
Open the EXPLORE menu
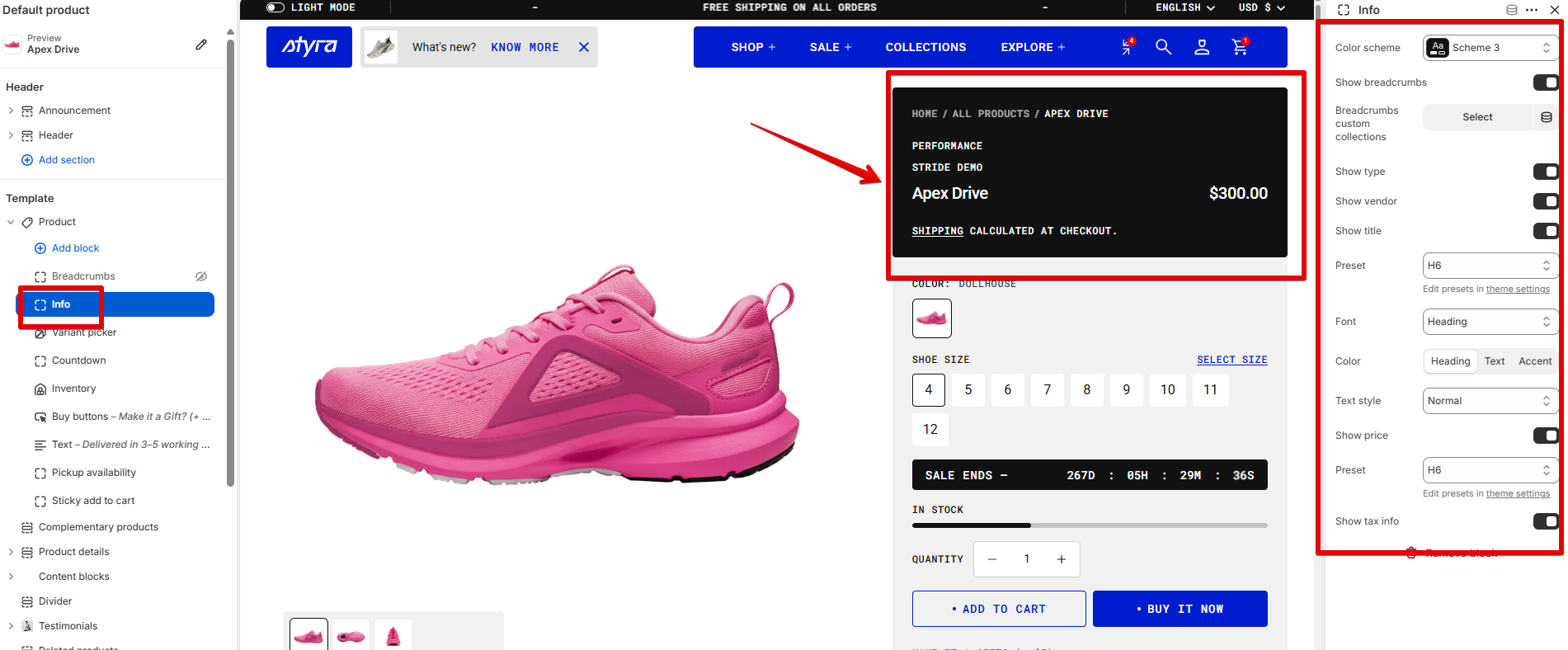(1033, 47)
